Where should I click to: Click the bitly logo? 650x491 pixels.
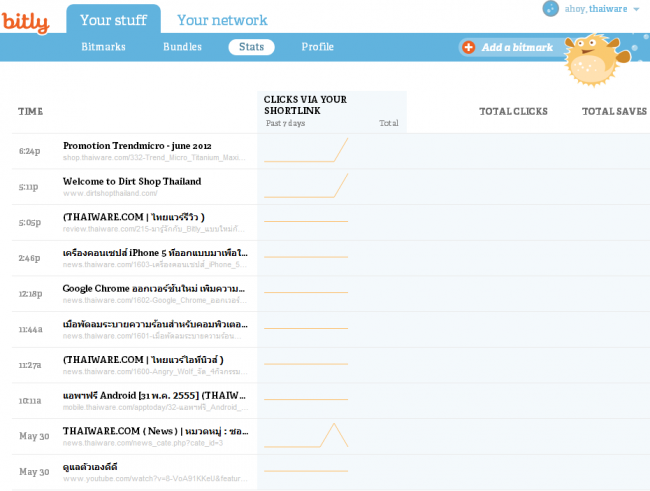point(25,22)
